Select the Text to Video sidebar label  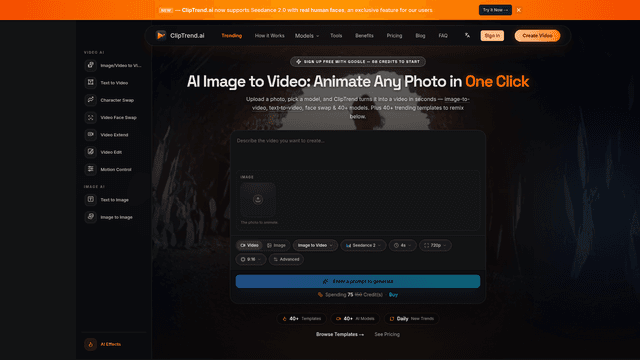click(x=114, y=83)
